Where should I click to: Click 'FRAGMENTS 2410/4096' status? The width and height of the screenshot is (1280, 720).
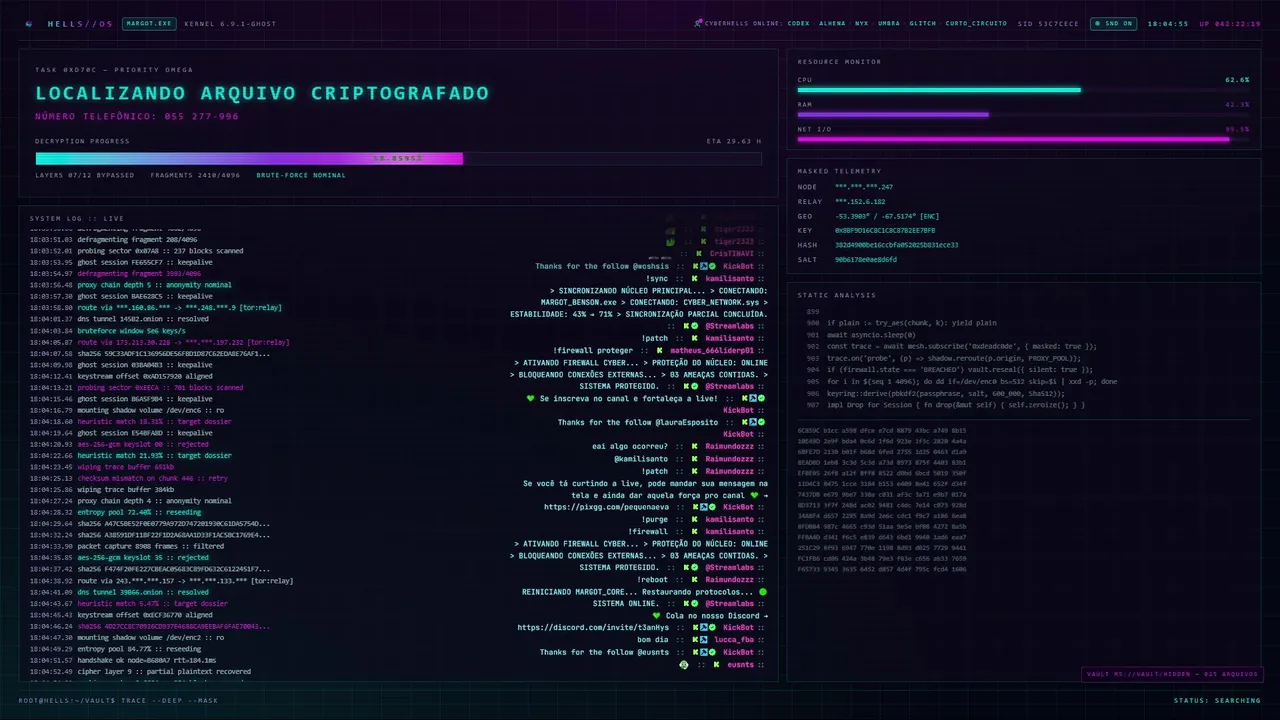(x=196, y=175)
